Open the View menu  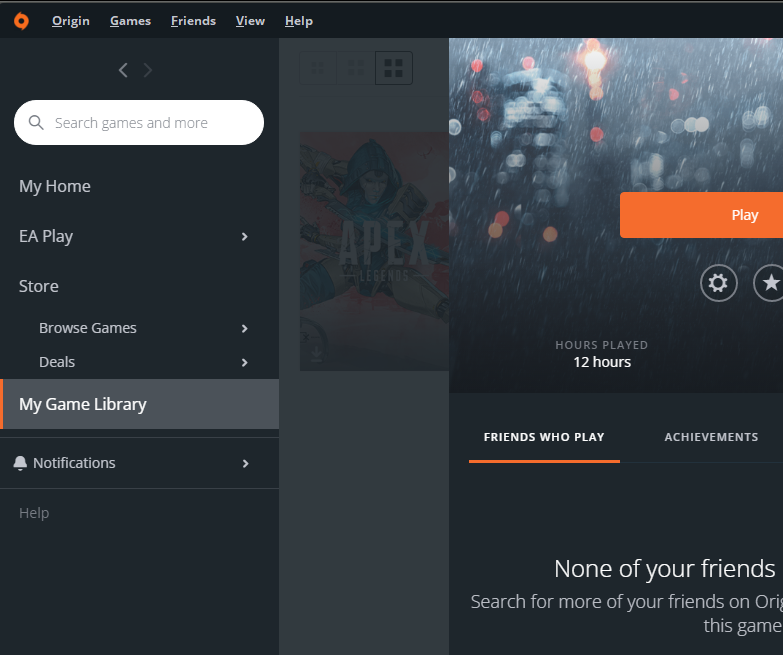[x=250, y=21]
